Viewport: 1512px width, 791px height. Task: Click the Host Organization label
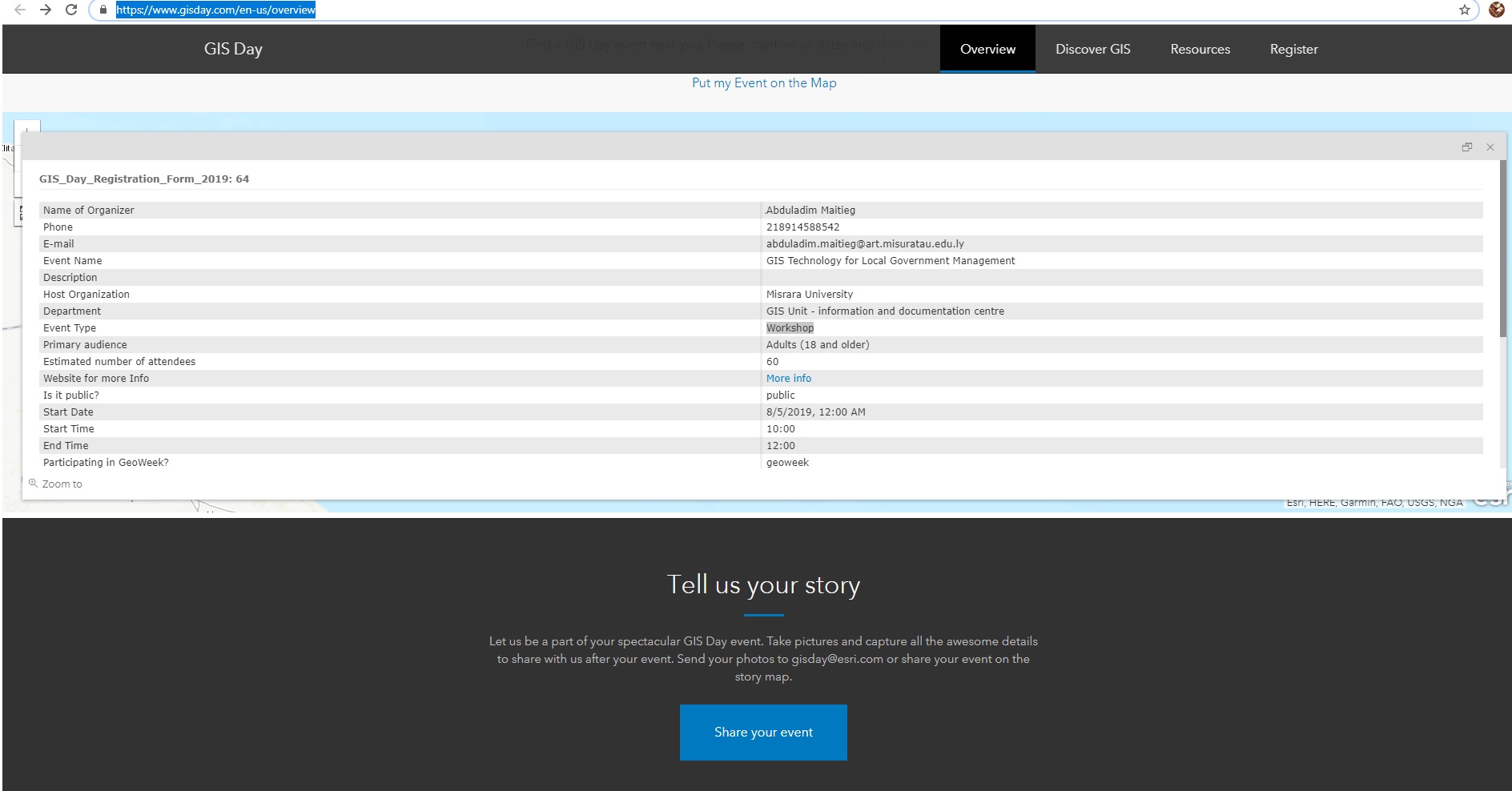[86, 294]
